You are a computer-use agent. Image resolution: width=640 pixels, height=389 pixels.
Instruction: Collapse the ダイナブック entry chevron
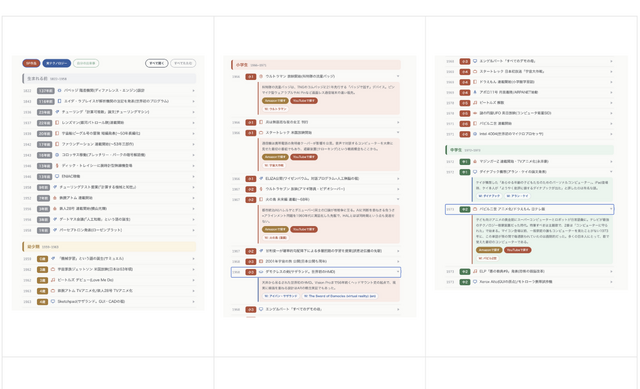click(x=611, y=172)
